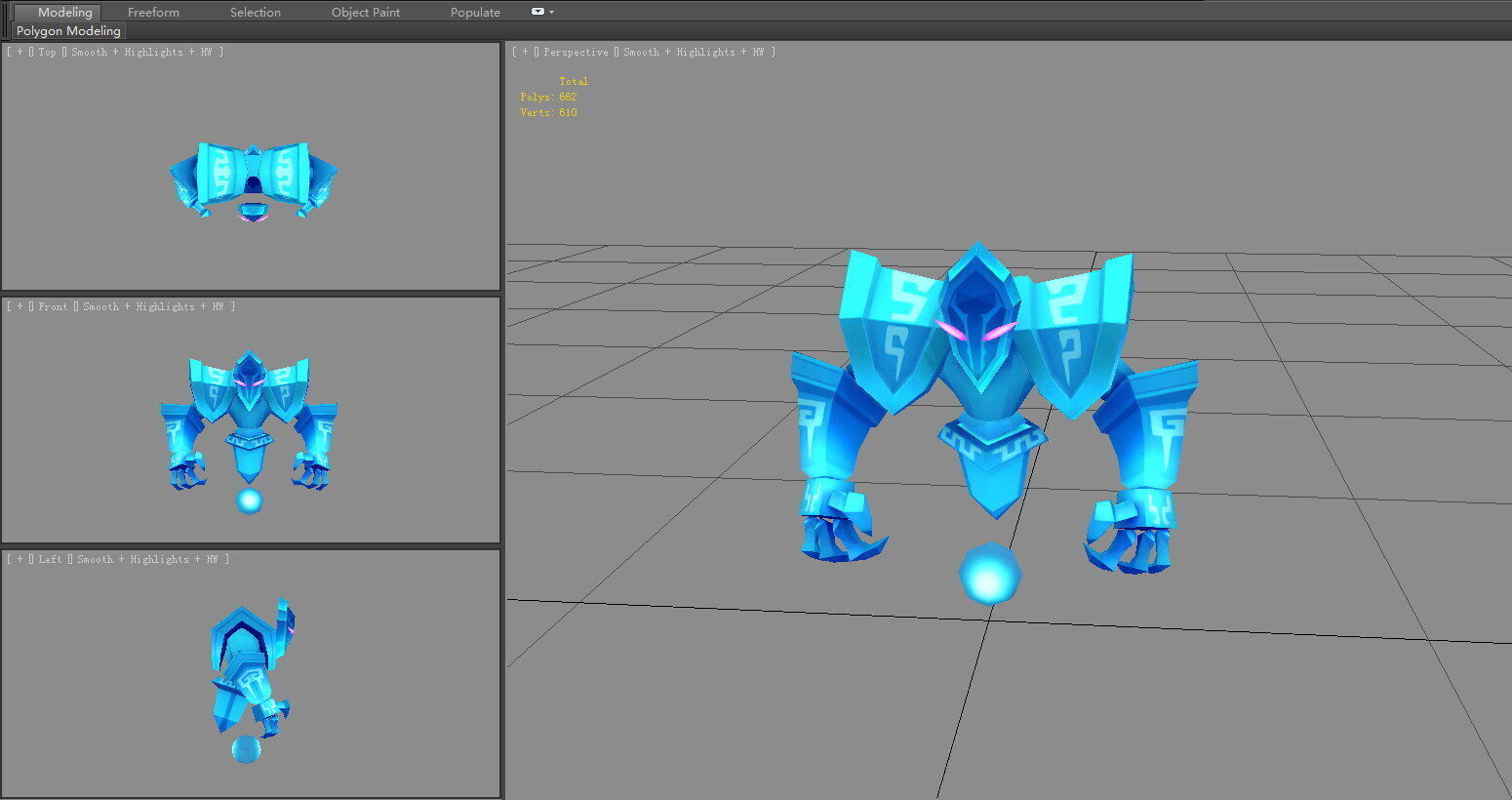Click the Verts: 610 statistic
The image size is (1512, 800).
(548, 112)
